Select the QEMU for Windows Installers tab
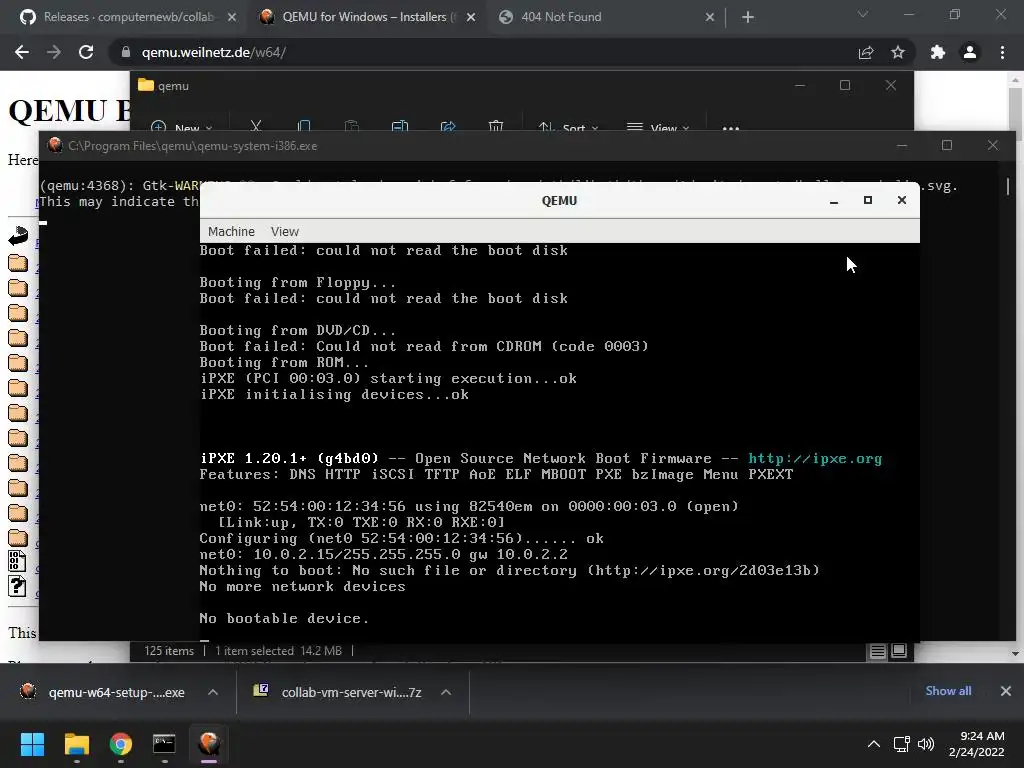 click(x=369, y=17)
